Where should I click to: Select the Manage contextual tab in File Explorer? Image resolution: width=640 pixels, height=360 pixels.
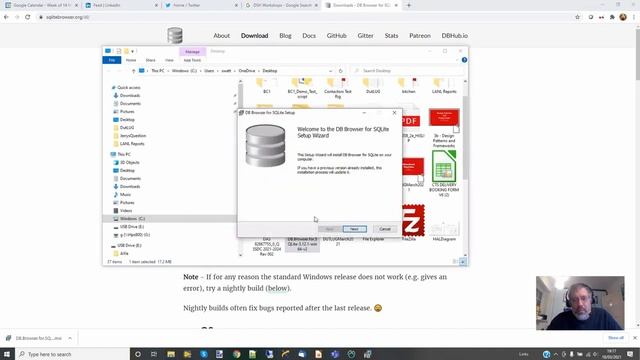coord(192,52)
